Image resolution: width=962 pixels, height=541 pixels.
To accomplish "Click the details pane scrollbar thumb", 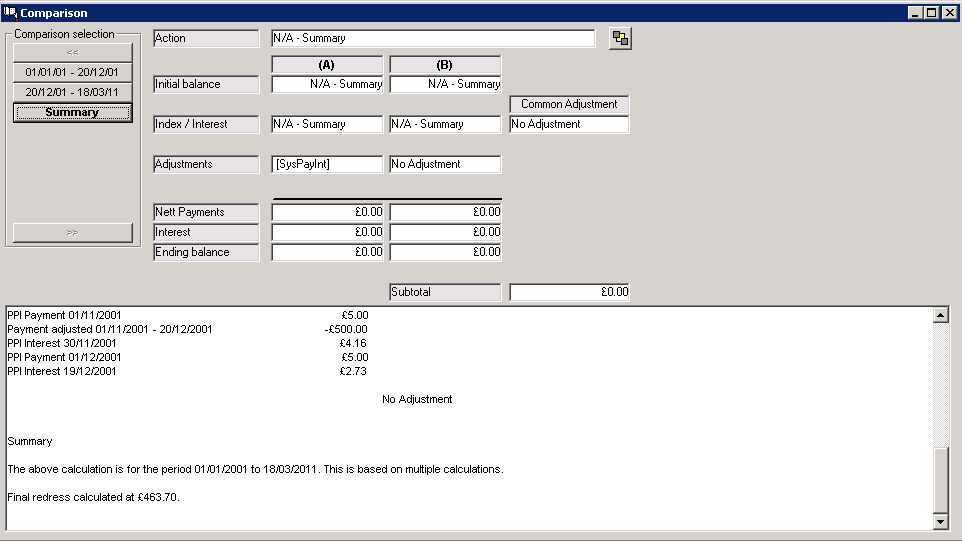I will [x=941, y=479].
